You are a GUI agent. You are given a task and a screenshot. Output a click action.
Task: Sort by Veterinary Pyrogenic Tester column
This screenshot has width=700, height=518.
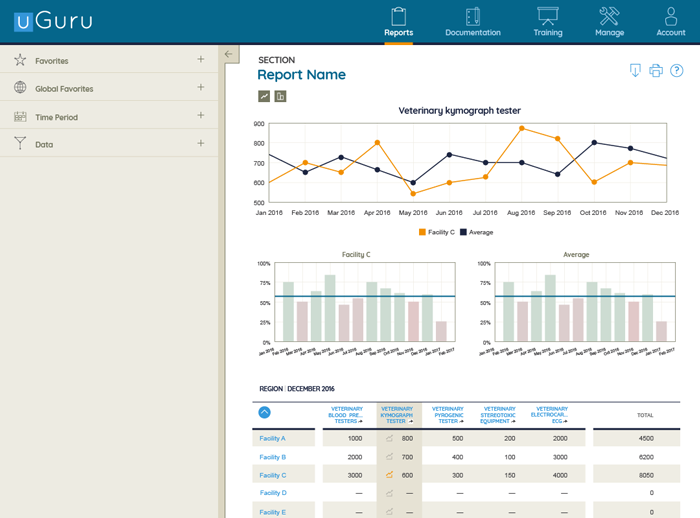tap(448, 415)
